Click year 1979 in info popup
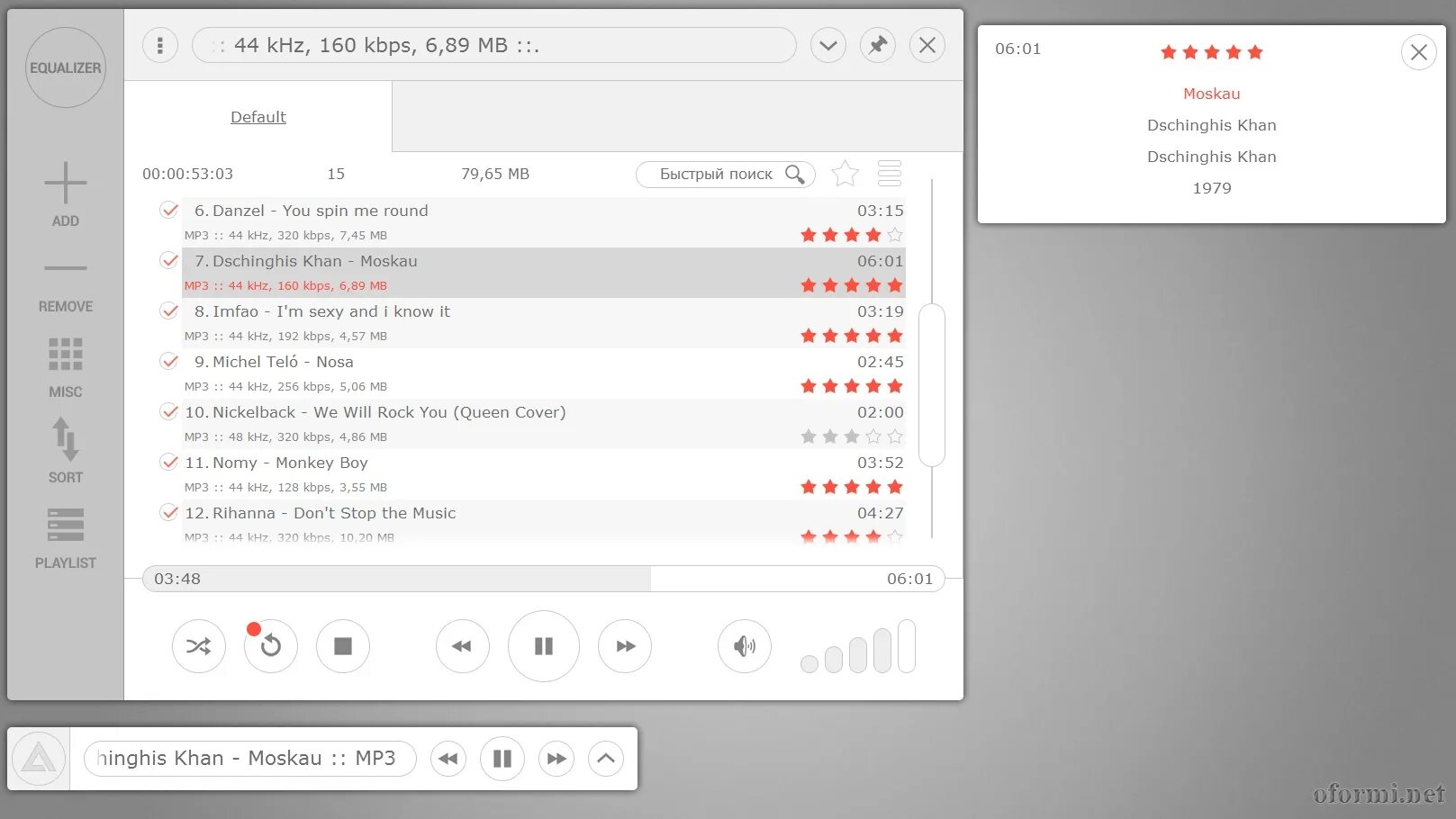 pyautogui.click(x=1212, y=188)
